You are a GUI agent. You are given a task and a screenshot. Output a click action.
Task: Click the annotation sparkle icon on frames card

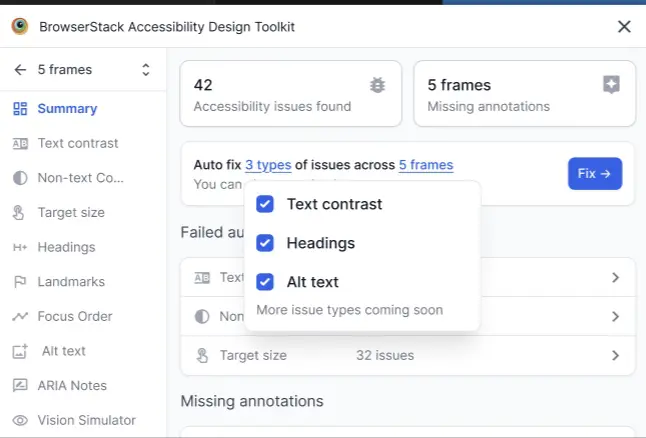611,85
